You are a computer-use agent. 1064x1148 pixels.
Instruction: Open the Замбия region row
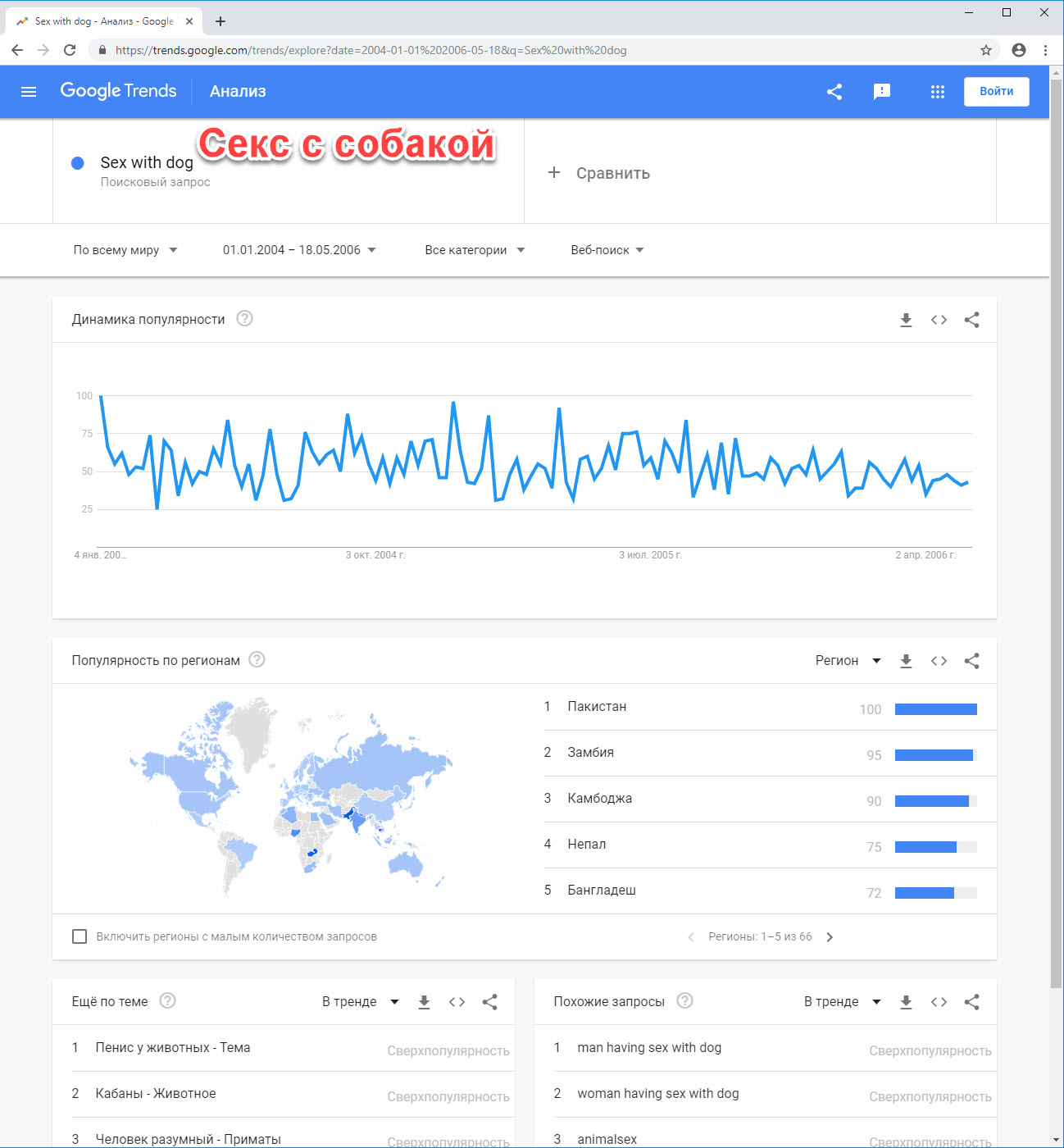point(771,753)
